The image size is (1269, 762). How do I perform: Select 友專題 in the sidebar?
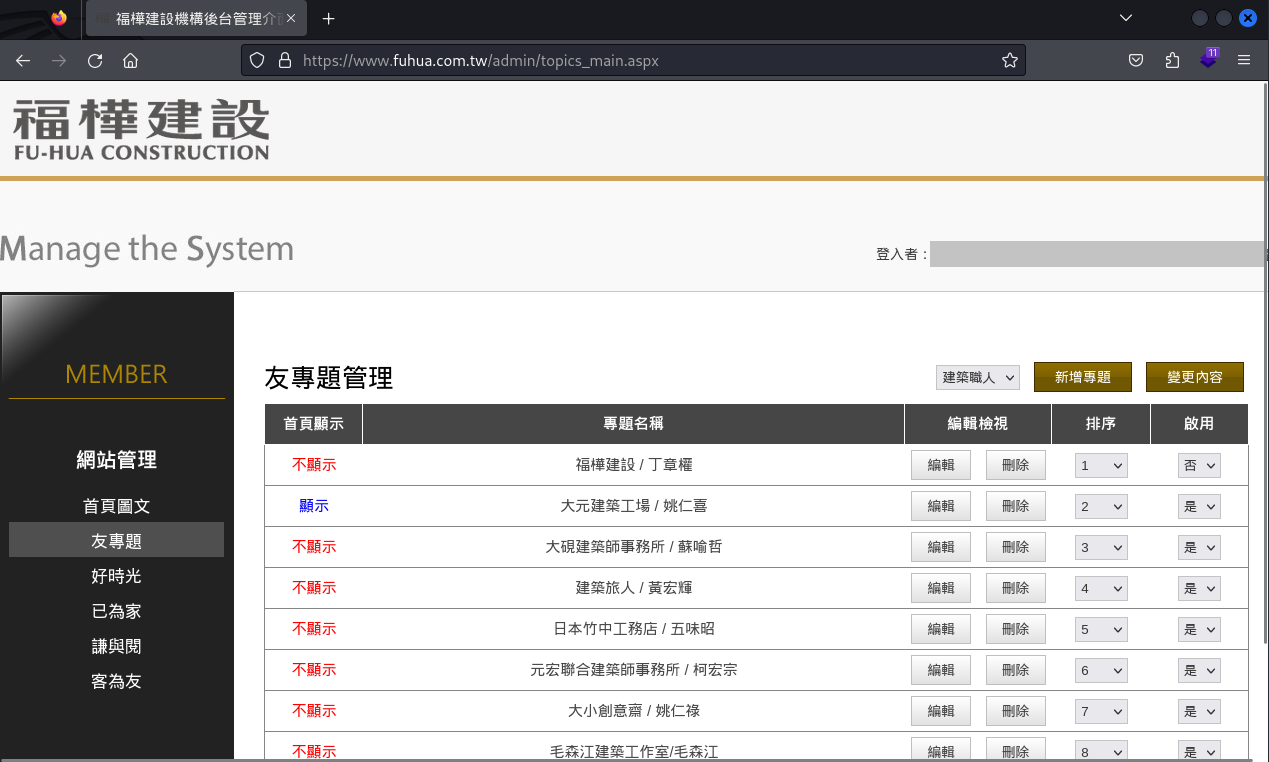[x=116, y=541]
